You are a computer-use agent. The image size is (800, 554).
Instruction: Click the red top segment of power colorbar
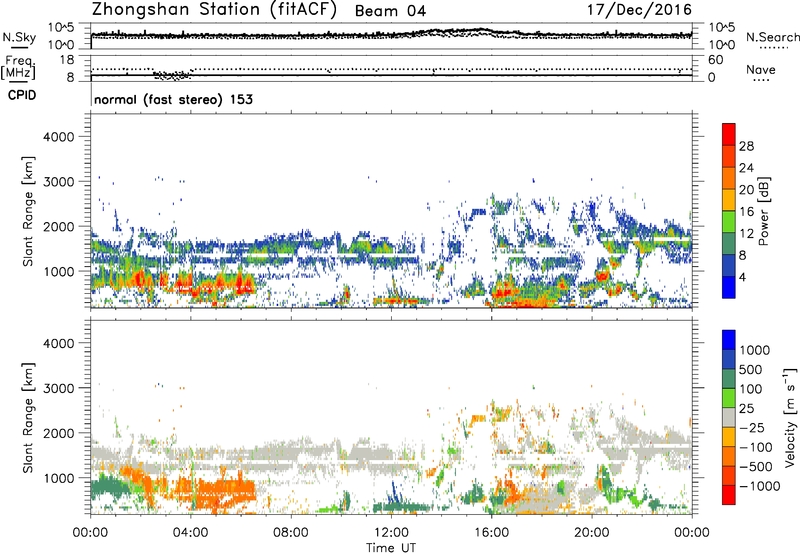click(729, 135)
